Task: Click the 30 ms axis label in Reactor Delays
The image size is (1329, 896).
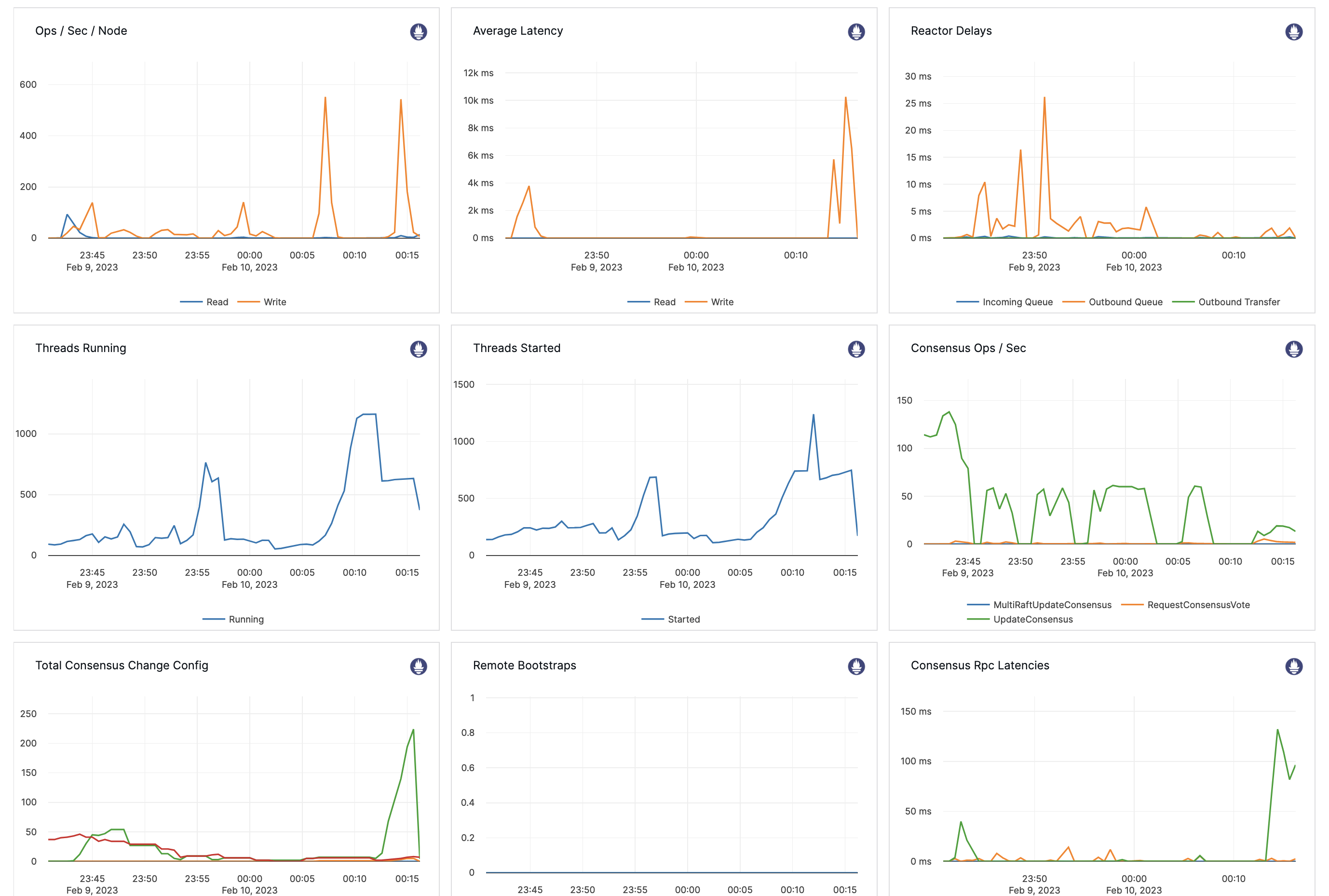Action: 918,77
